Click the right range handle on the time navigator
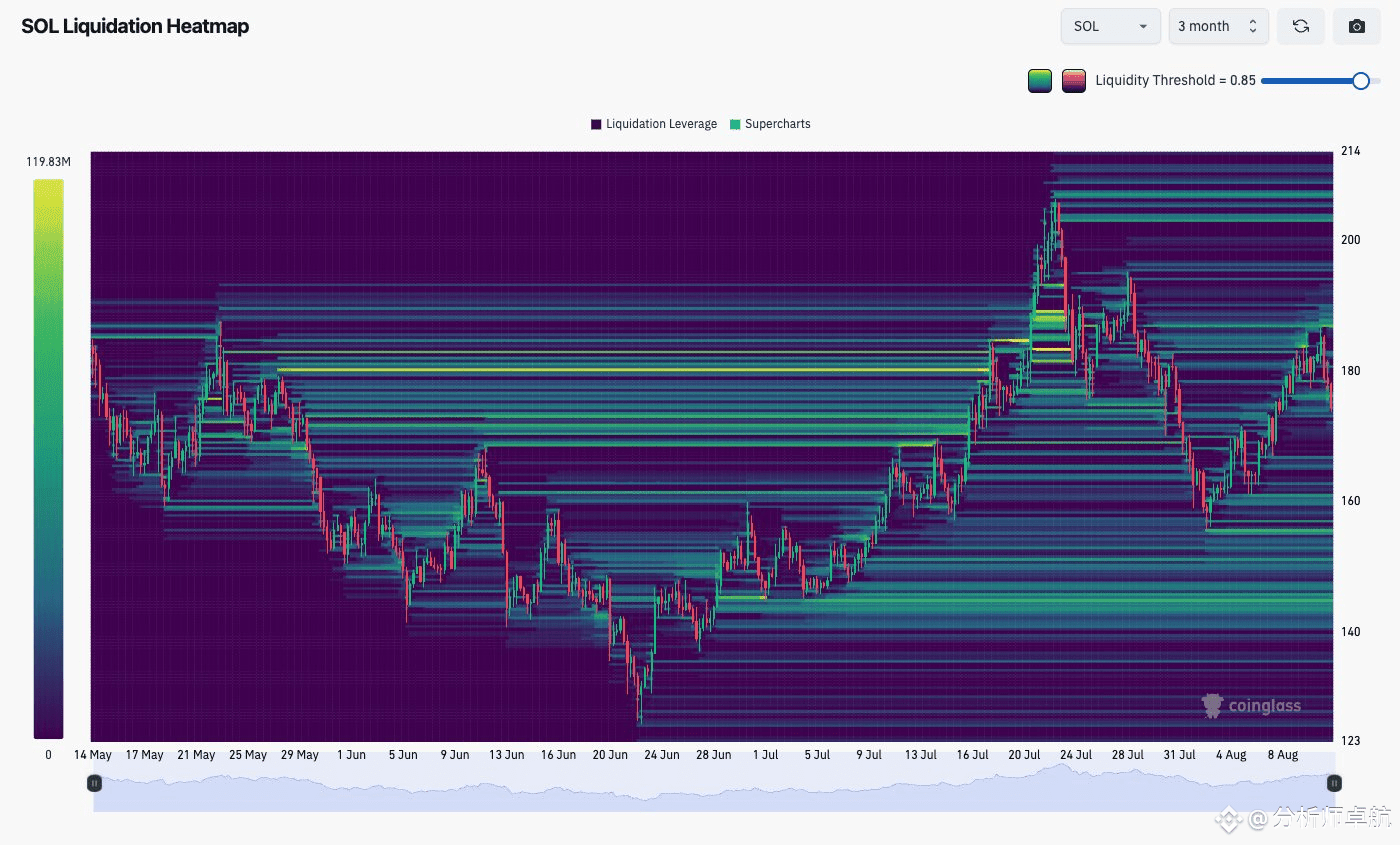The height and width of the screenshot is (845, 1400). pos(1334,783)
